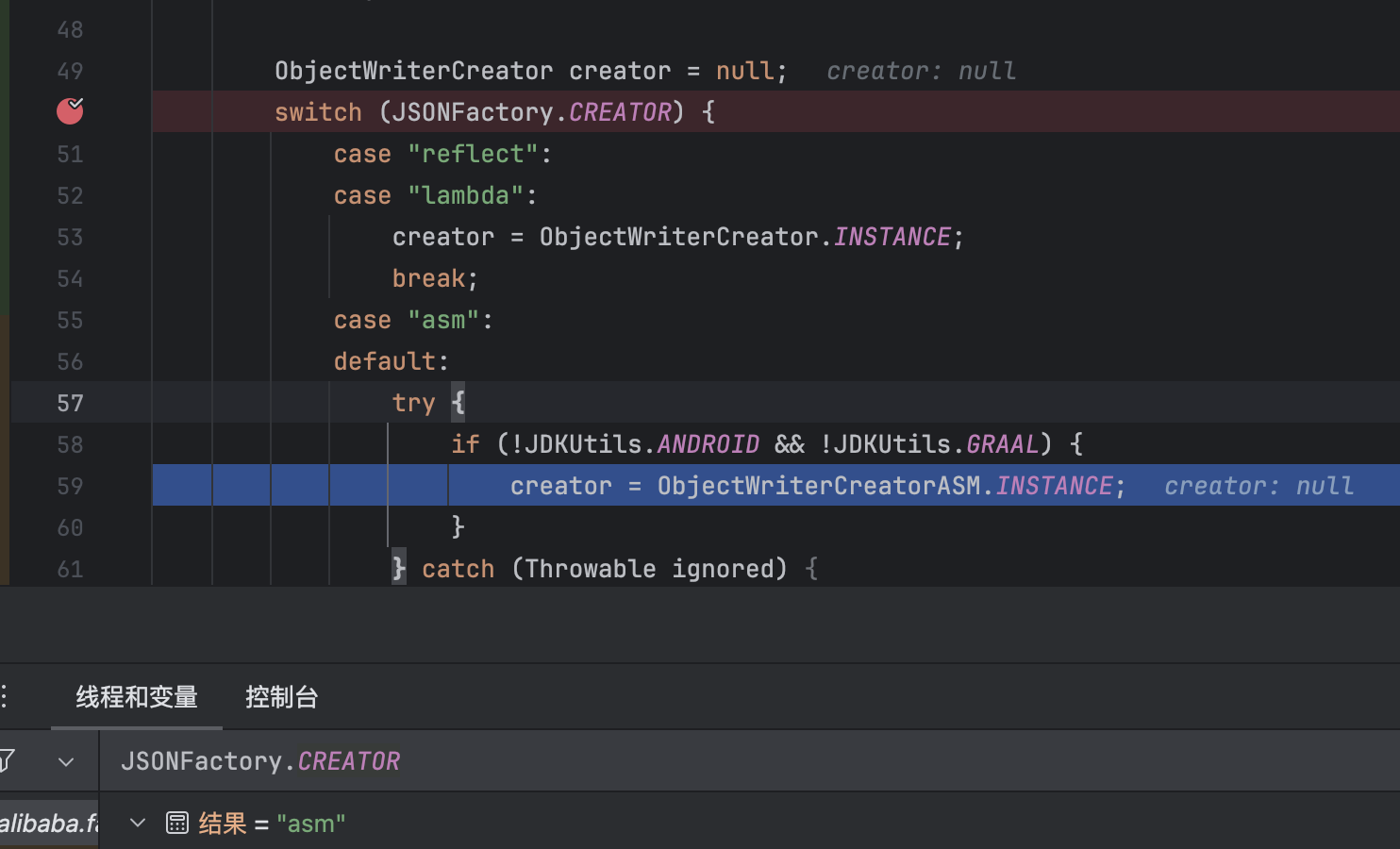Click the green change marker near line 51
The image size is (1400, 849).
click(5, 155)
